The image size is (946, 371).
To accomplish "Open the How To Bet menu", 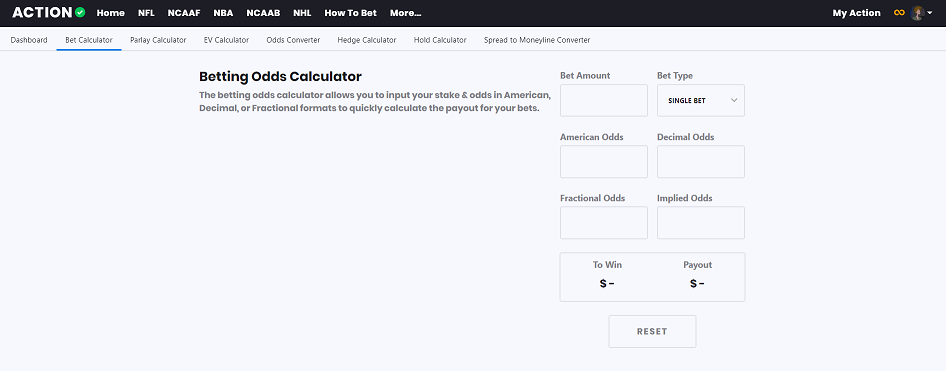I will pyautogui.click(x=351, y=13).
